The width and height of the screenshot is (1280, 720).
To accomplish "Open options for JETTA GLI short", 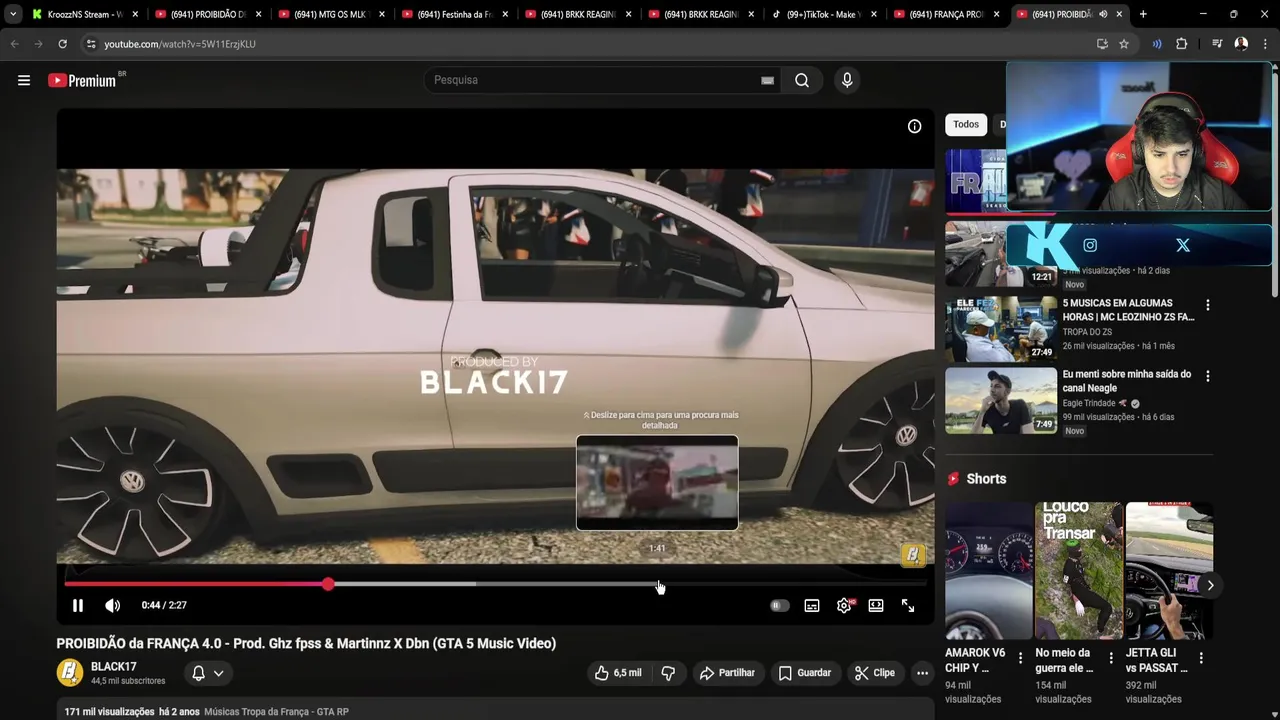I will 1201,658.
